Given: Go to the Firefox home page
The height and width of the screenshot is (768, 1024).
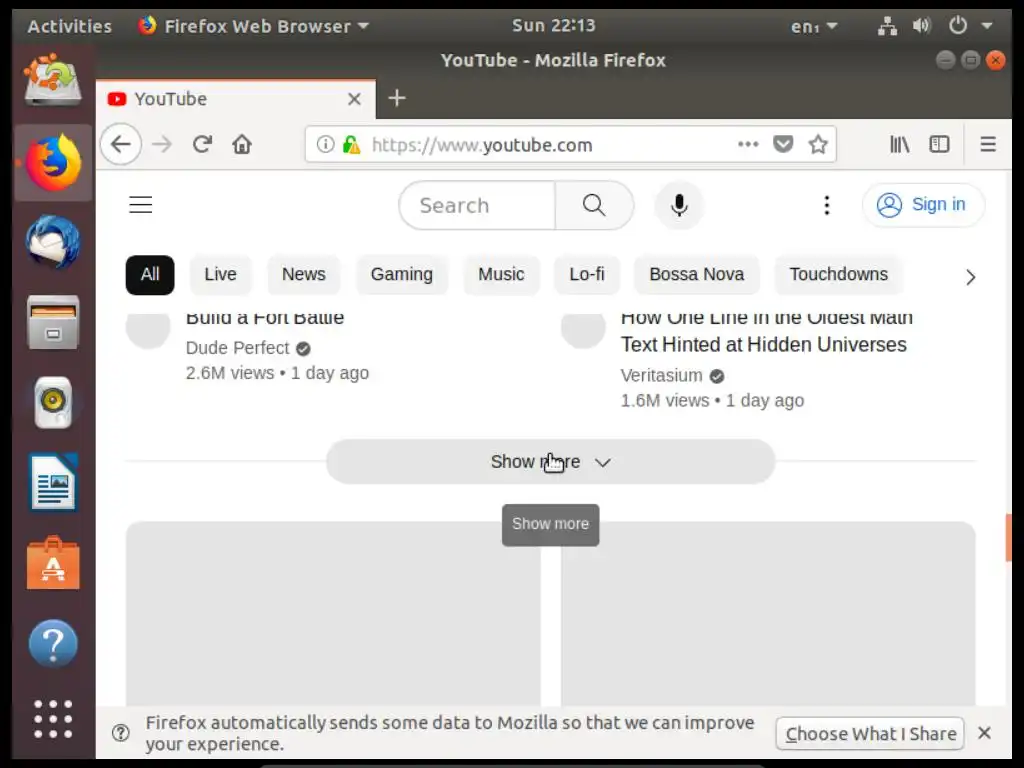Looking at the screenshot, I should (242, 144).
